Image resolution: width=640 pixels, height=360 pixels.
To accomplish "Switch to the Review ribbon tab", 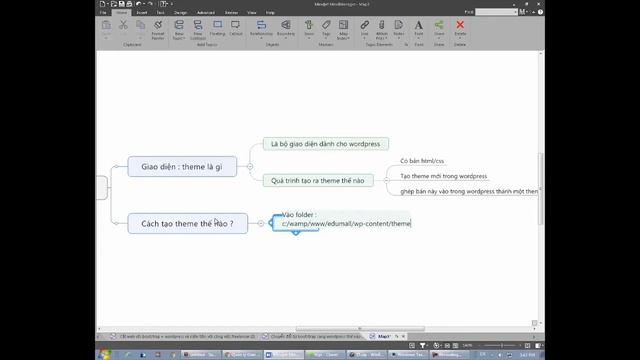I will [x=231, y=13].
